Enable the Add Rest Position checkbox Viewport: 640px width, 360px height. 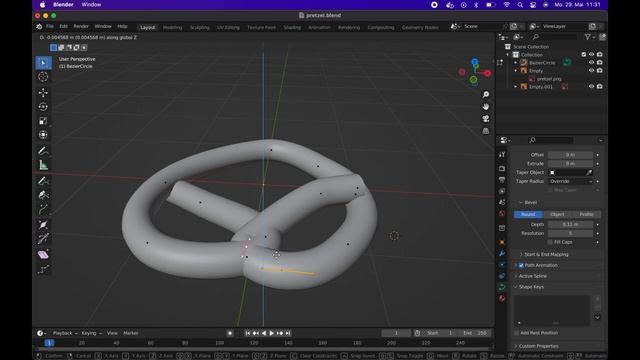(517, 333)
